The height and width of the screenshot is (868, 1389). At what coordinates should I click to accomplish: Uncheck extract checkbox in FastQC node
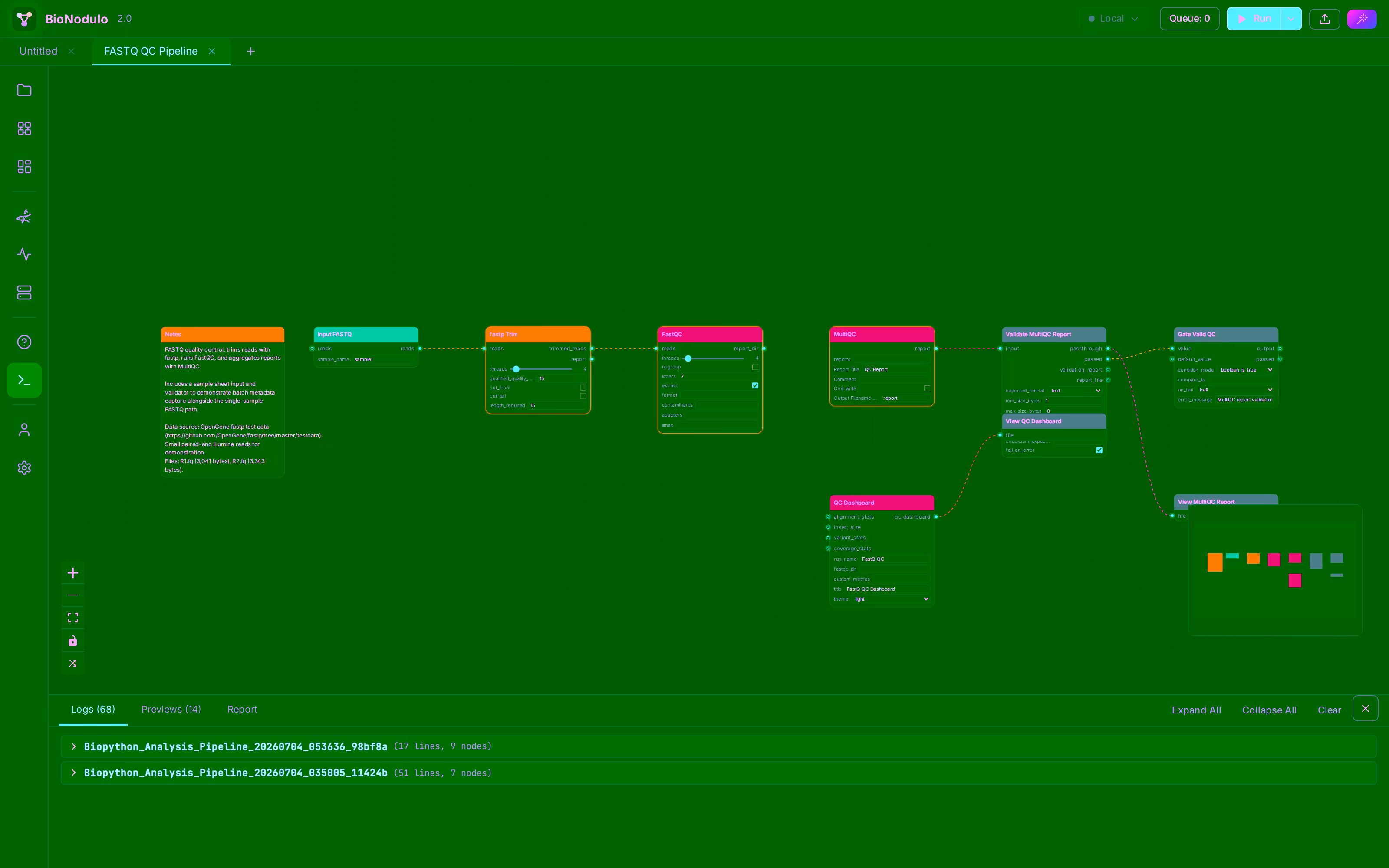coord(755,386)
